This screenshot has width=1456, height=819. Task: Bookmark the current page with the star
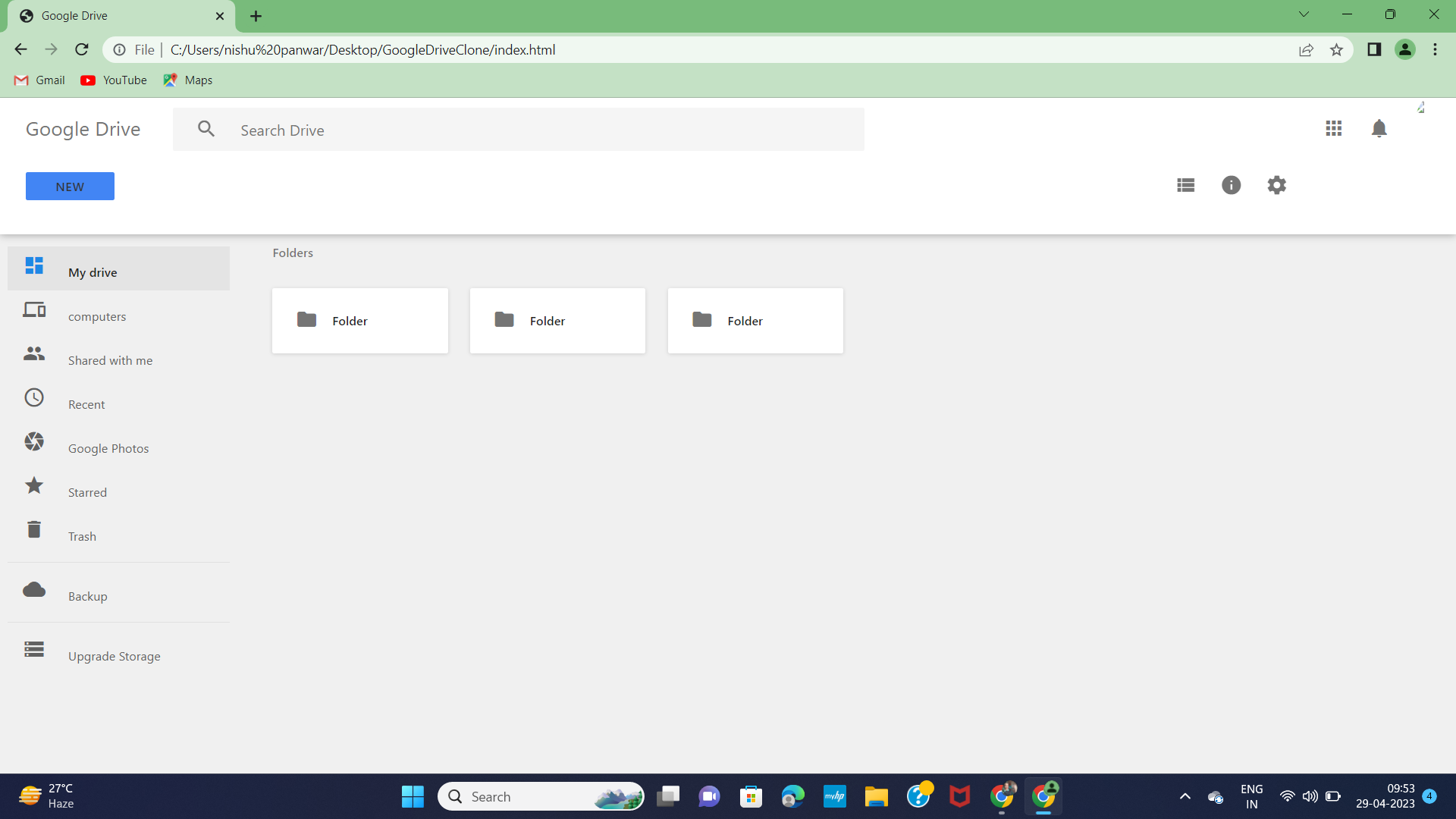tap(1337, 49)
